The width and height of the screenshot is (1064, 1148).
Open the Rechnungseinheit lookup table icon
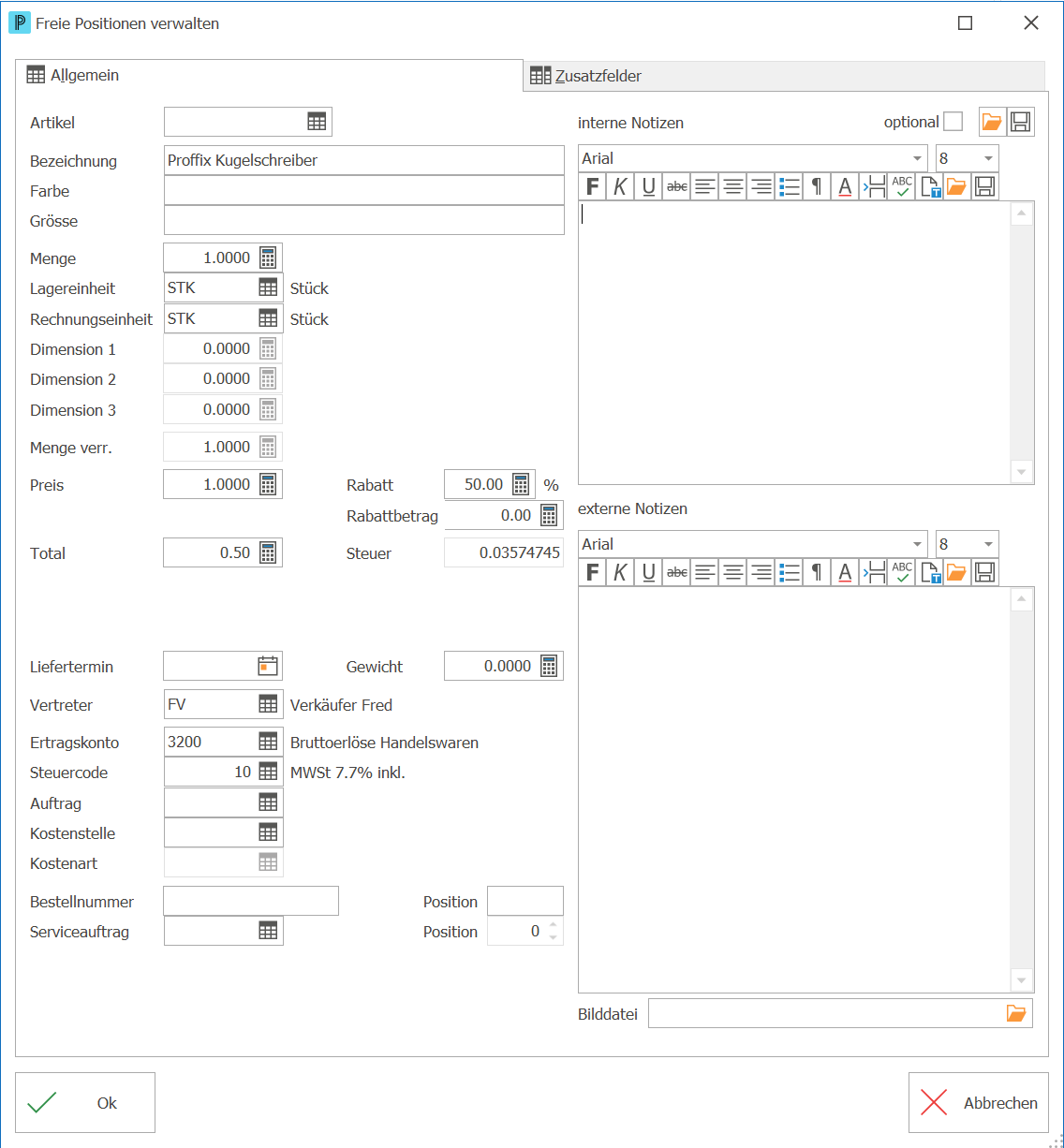[x=268, y=318]
